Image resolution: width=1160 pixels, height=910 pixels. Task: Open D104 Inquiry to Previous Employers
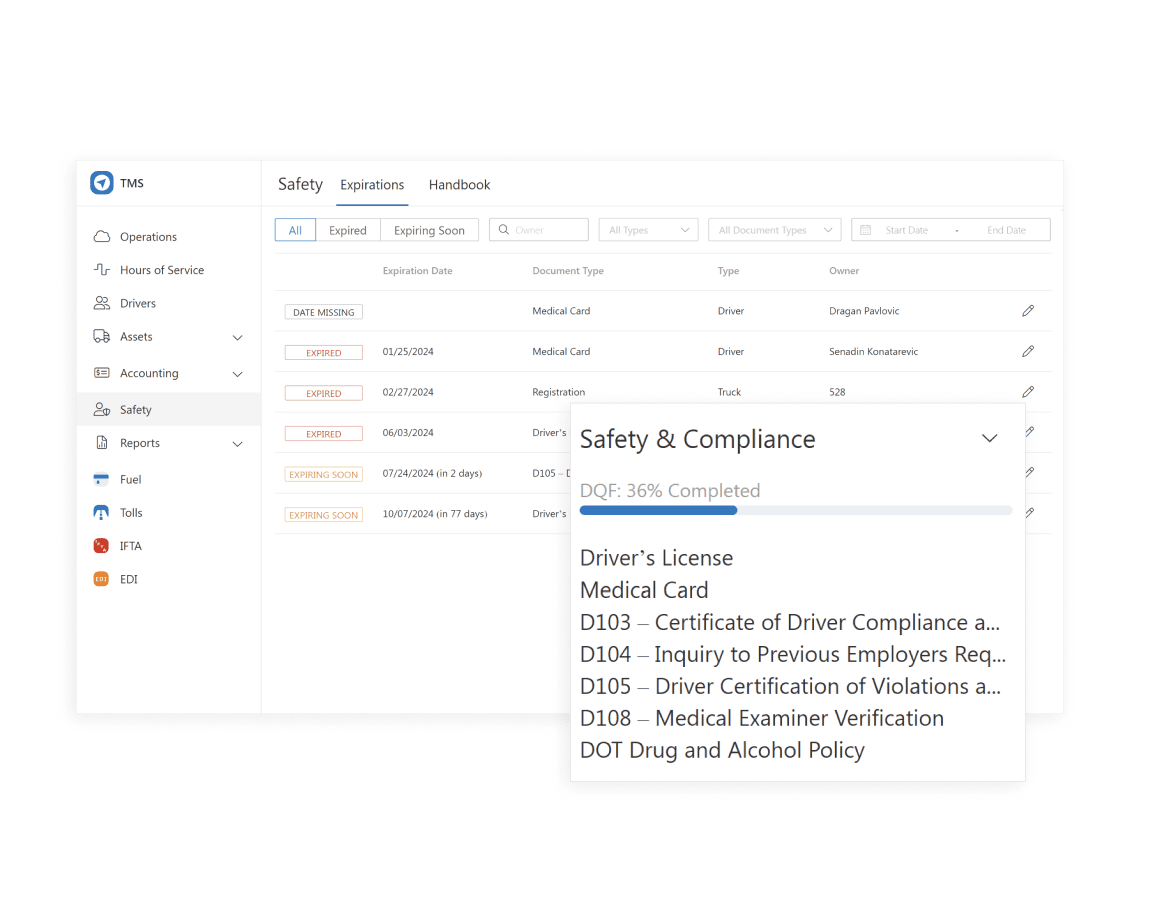(792, 655)
